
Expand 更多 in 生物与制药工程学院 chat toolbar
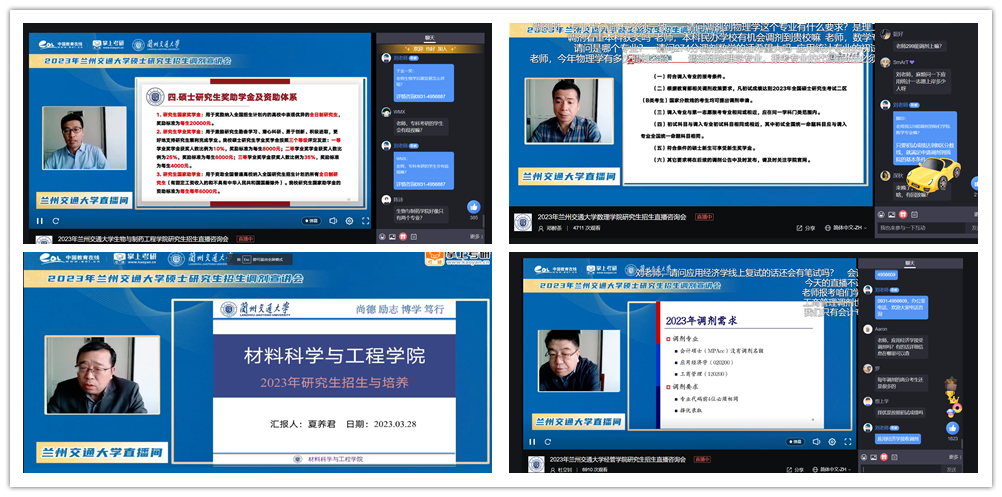pyautogui.click(x=475, y=237)
